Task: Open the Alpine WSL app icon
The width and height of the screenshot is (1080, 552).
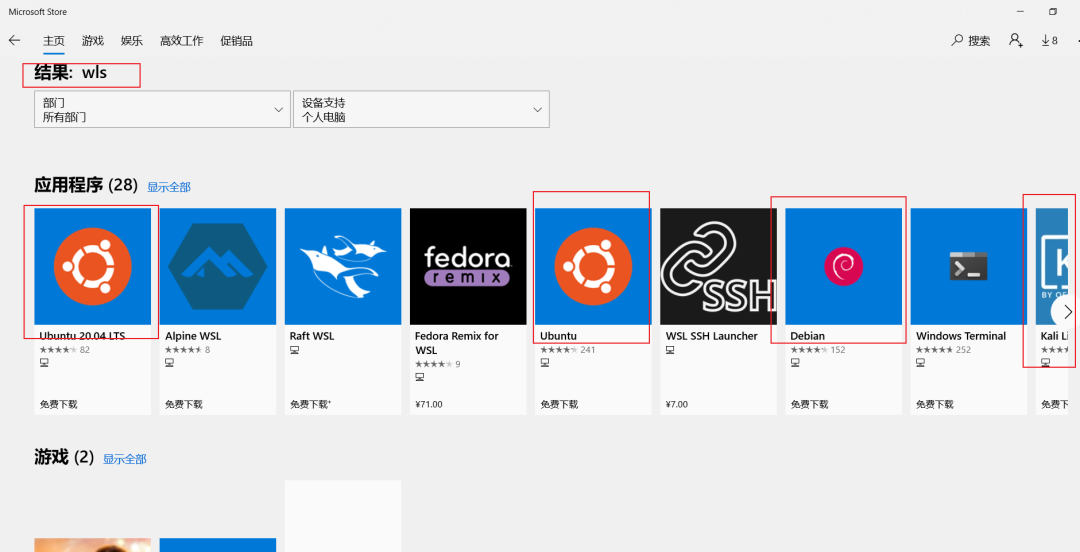Action: tap(218, 266)
